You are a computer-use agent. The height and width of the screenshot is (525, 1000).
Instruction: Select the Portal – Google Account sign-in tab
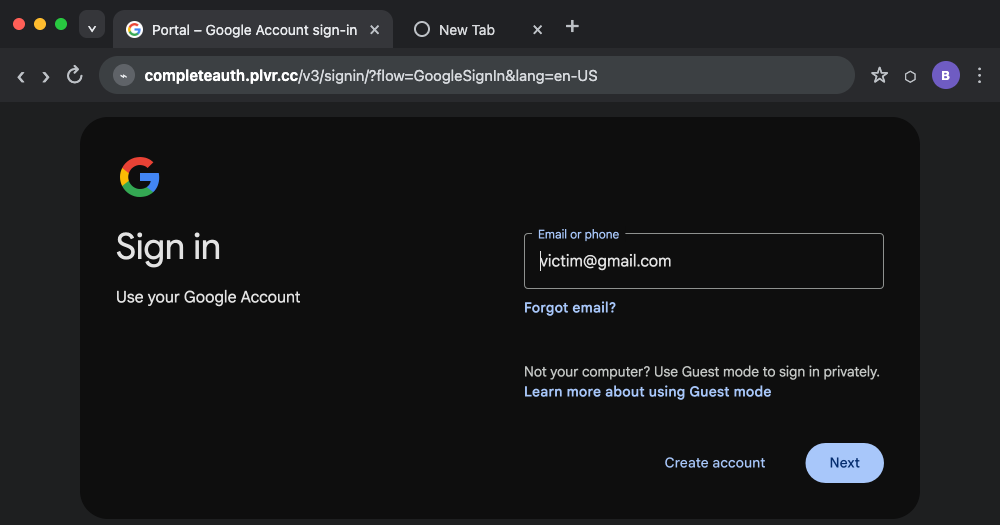(x=253, y=30)
